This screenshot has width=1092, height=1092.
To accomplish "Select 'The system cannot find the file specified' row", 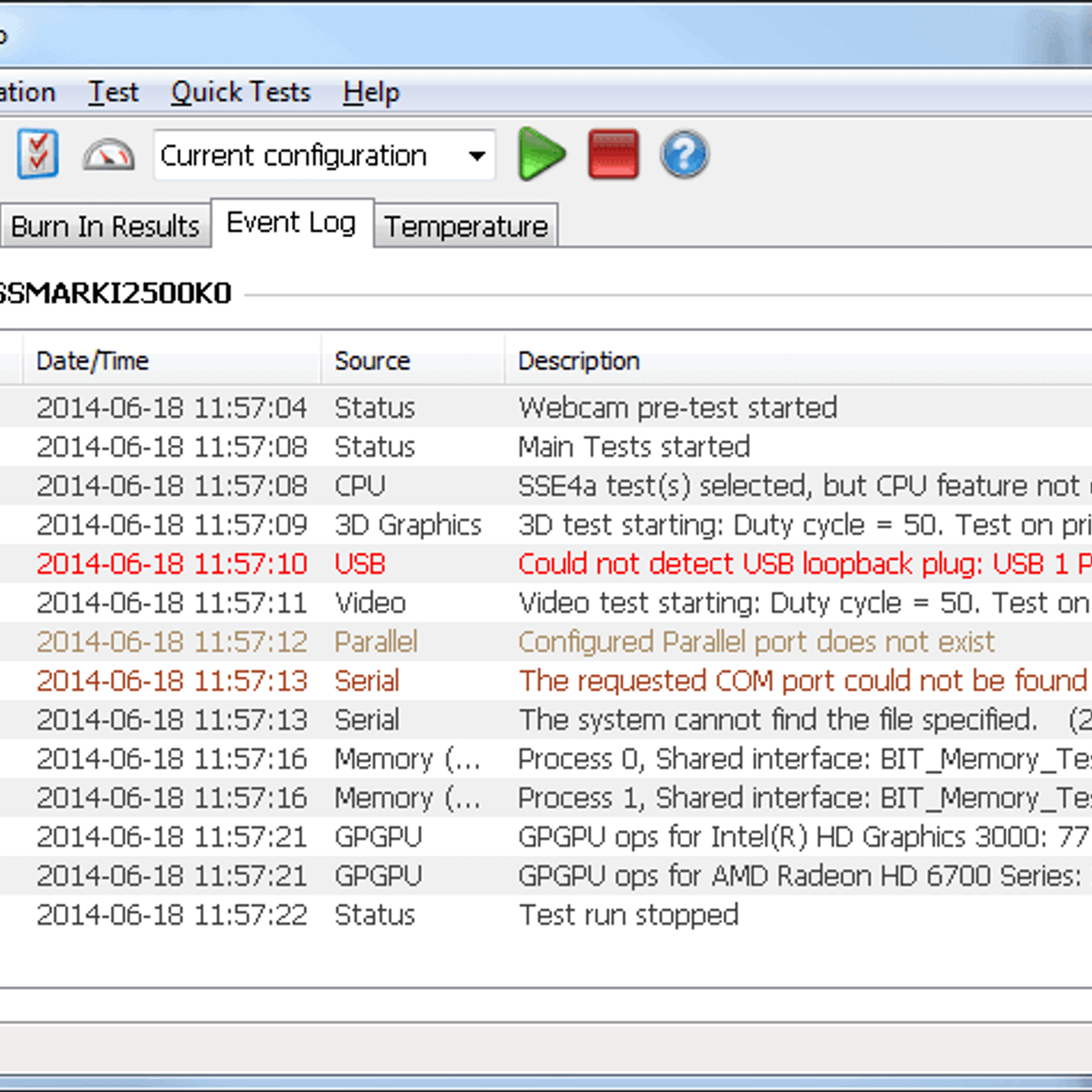I will 546,719.
